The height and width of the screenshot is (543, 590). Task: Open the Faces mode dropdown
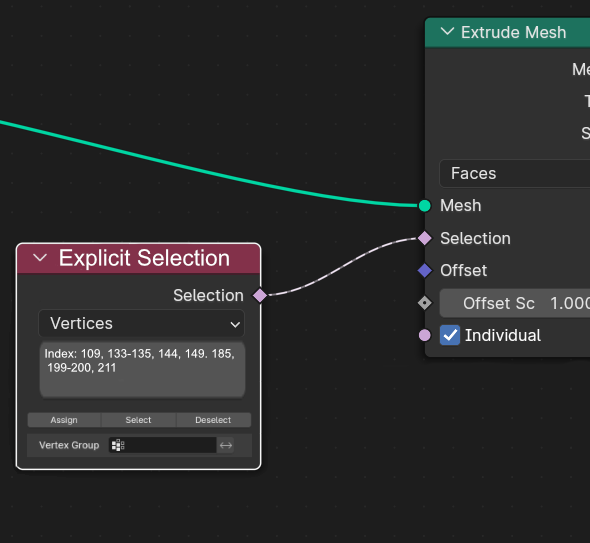tap(514, 173)
